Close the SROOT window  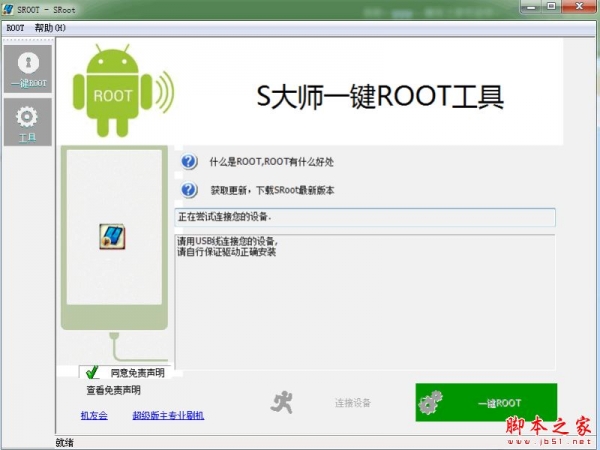coord(579,7)
